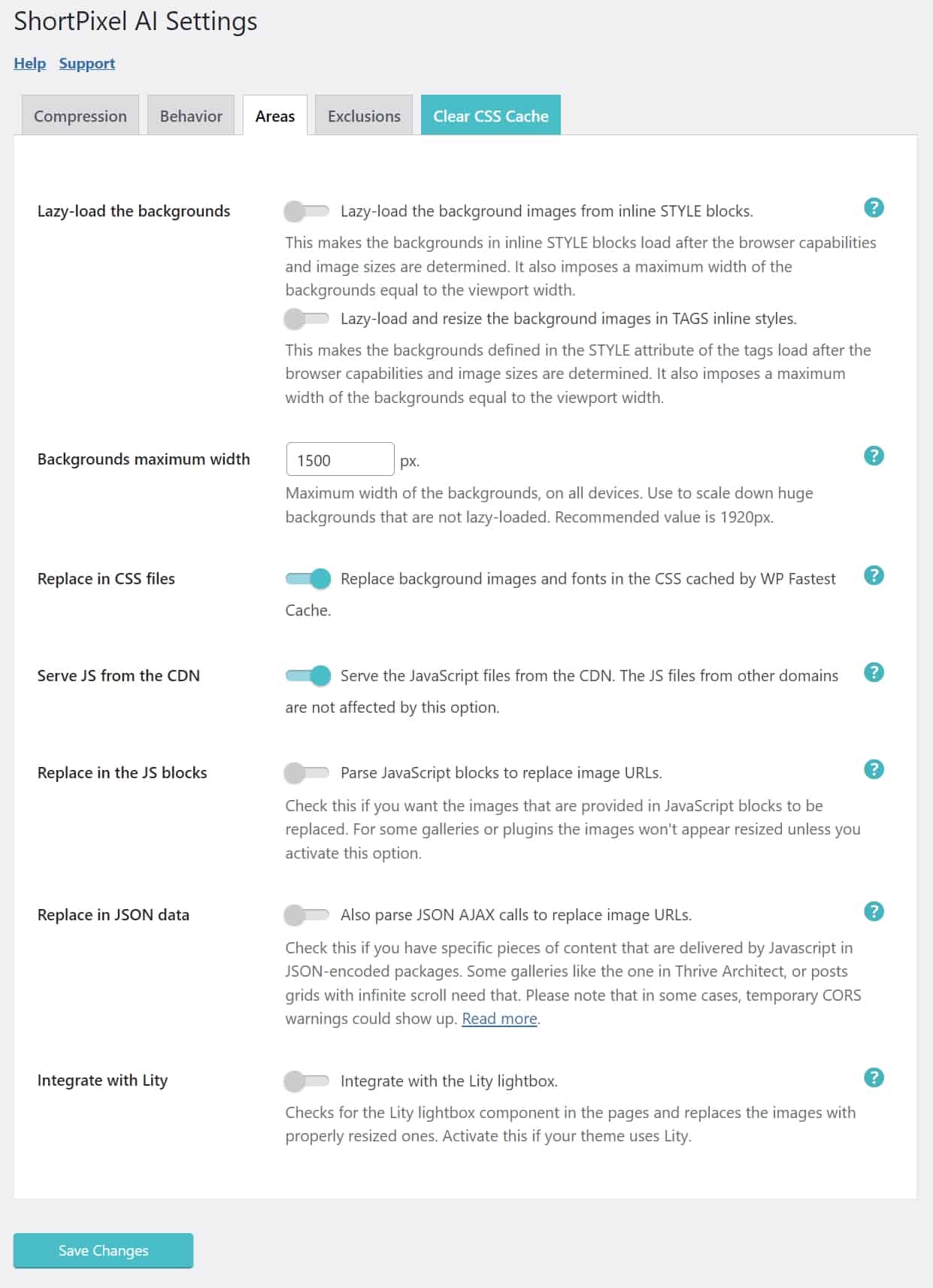Enable parsing JavaScript blocks for image URLs
Viewport: 933px width, 1288px height.
pos(307,772)
